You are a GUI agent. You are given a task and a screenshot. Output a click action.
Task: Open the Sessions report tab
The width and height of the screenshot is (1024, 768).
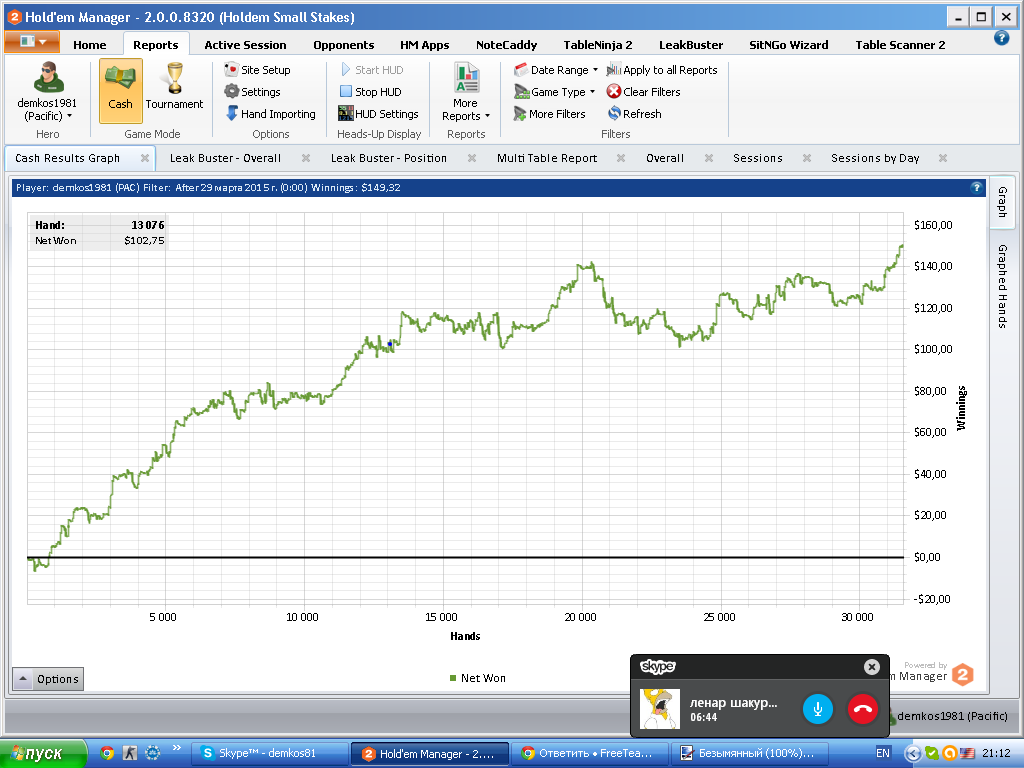pyautogui.click(x=758, y=158)
